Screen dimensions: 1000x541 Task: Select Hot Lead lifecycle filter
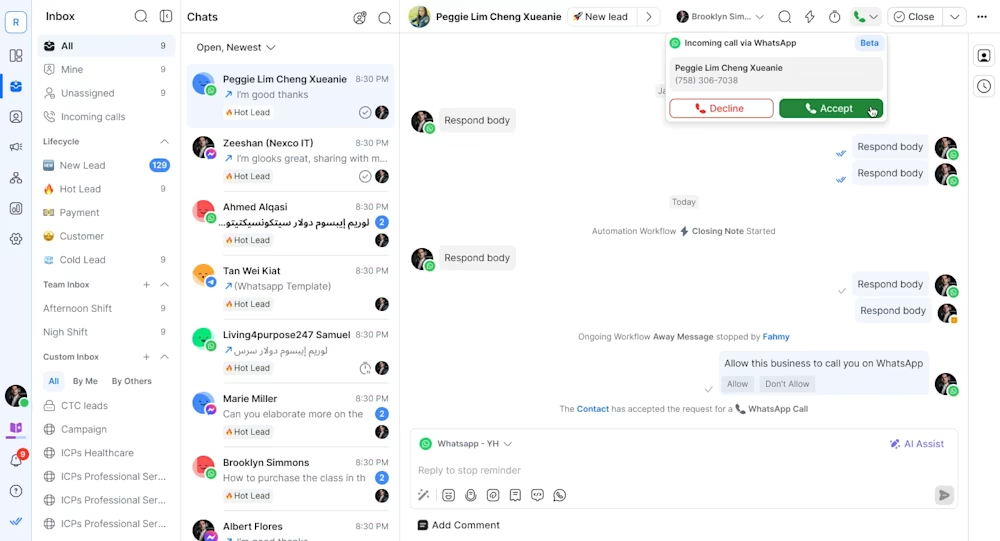coord(106,189)
